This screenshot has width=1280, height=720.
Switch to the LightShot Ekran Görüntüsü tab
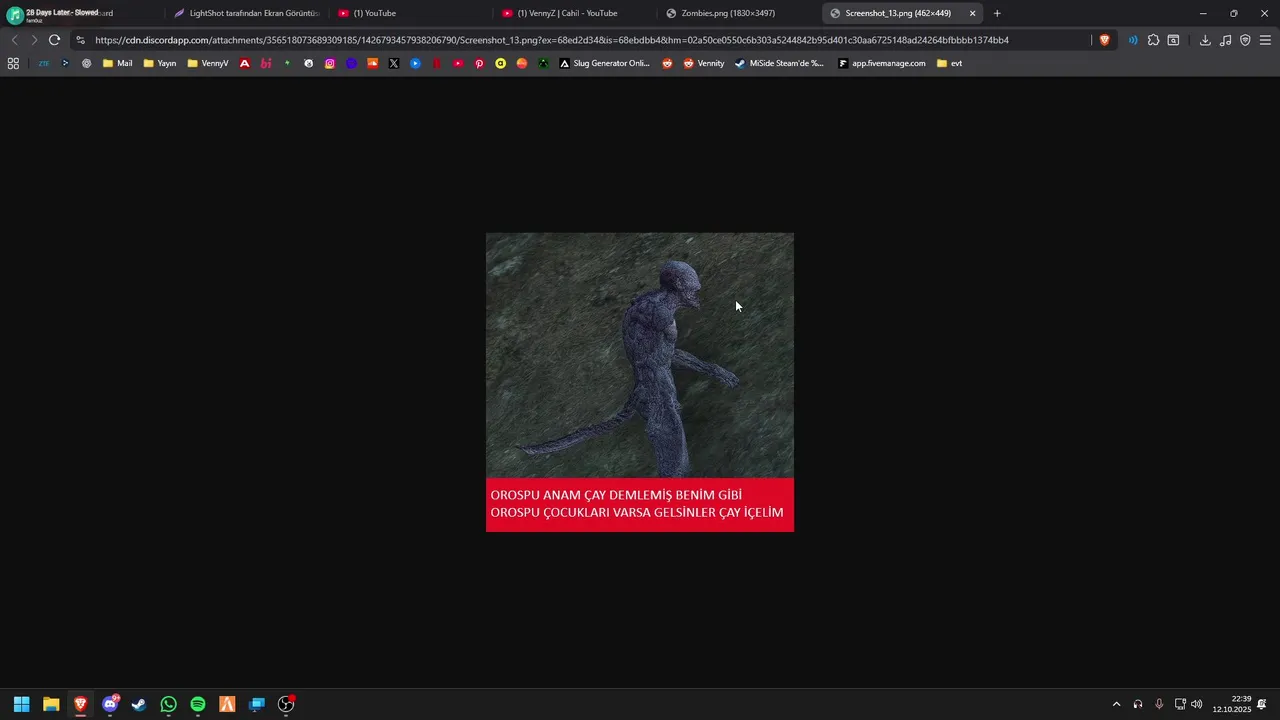tap(246, 13)
